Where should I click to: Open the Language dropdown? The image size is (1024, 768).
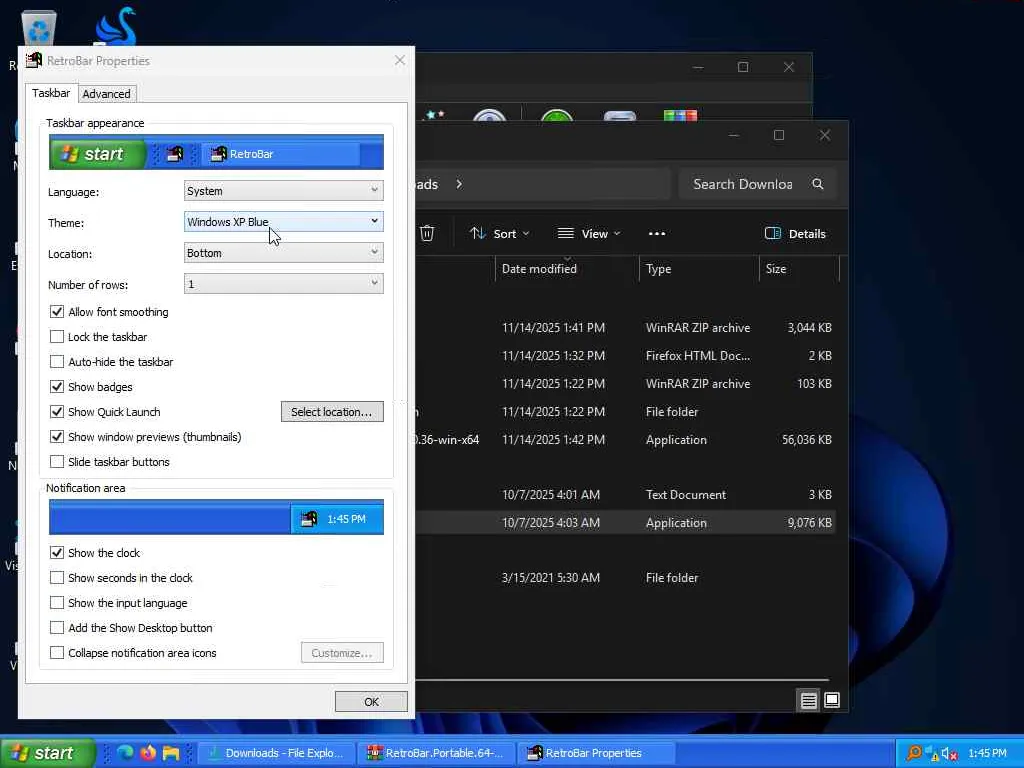click(x=283, y=191)
